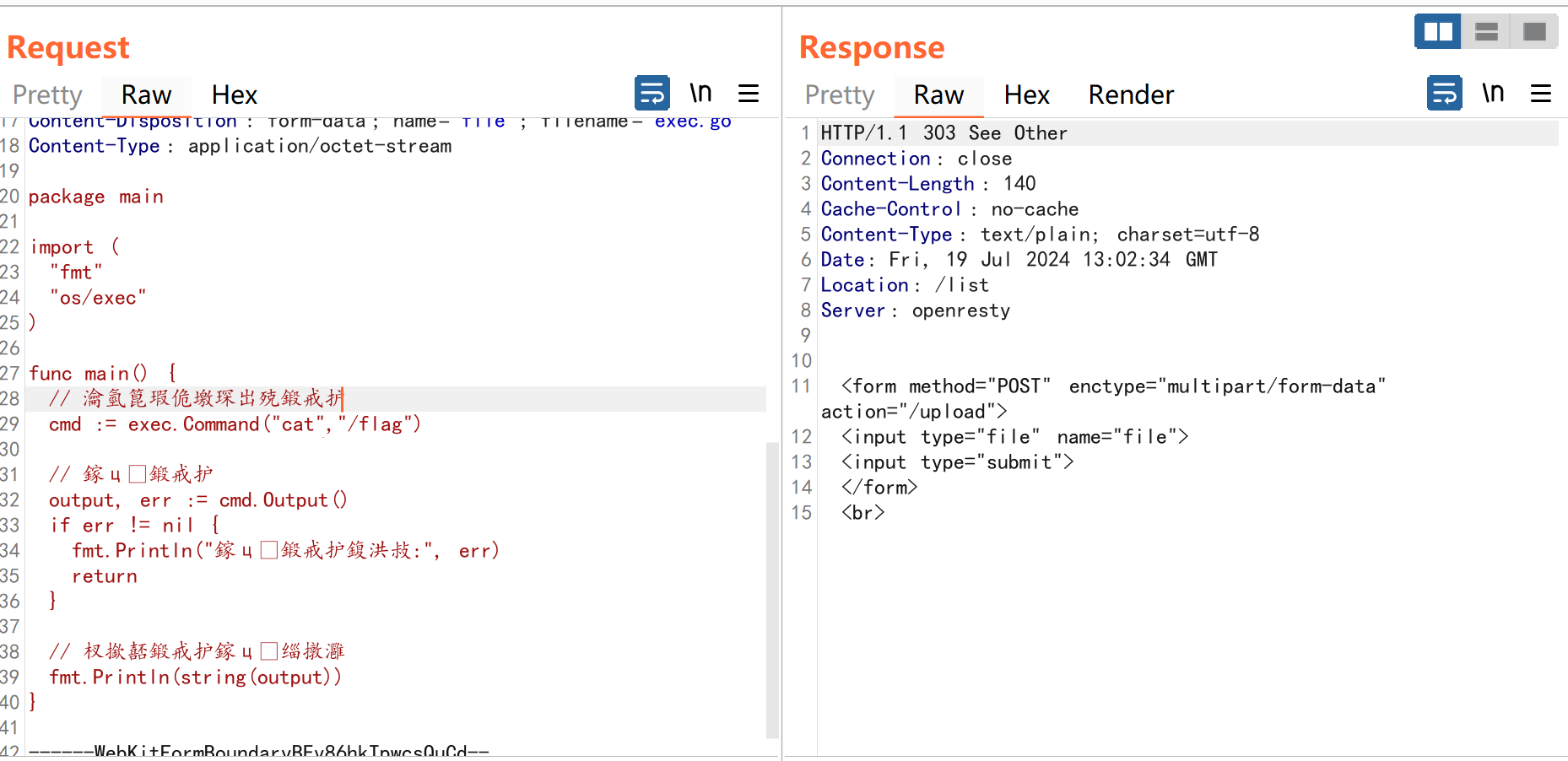Switch Request view to Hex tab
The image size is (1568, 761).
[x=235, y=94]
